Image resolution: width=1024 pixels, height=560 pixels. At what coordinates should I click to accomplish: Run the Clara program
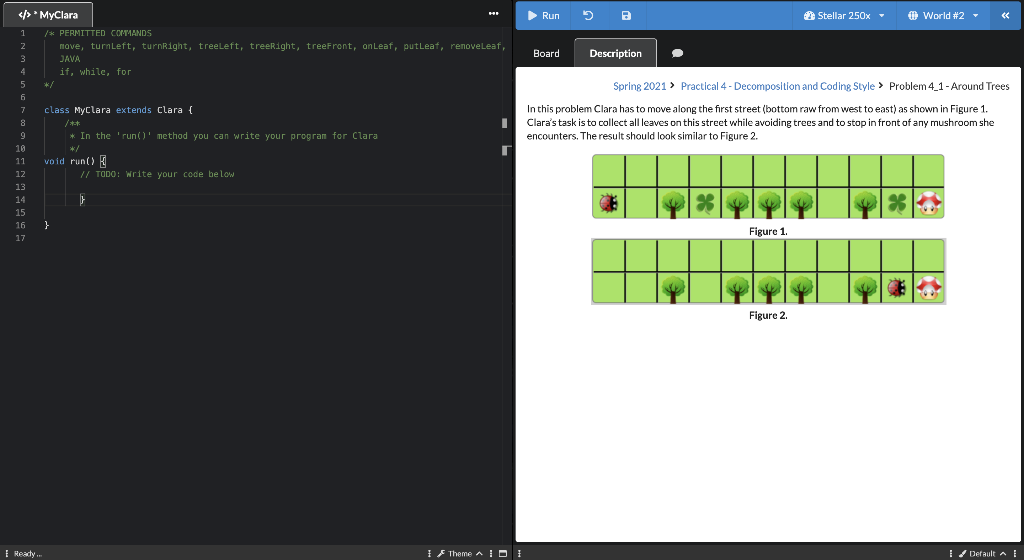pyautogui.click(x=543, y=16)
